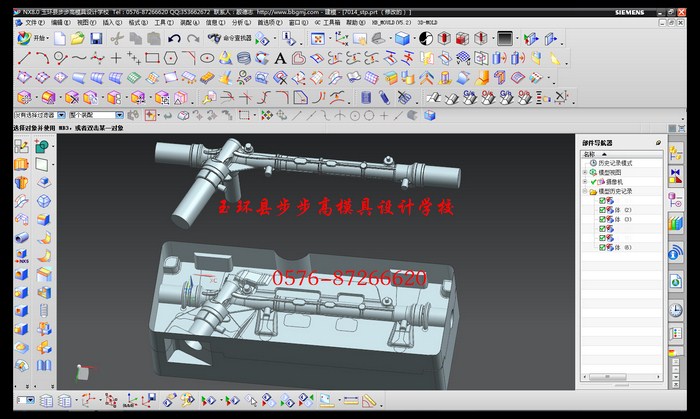Open the 文件 (File) menu
The height and width of the screenshot is (419, 700).
coord(34,20)
